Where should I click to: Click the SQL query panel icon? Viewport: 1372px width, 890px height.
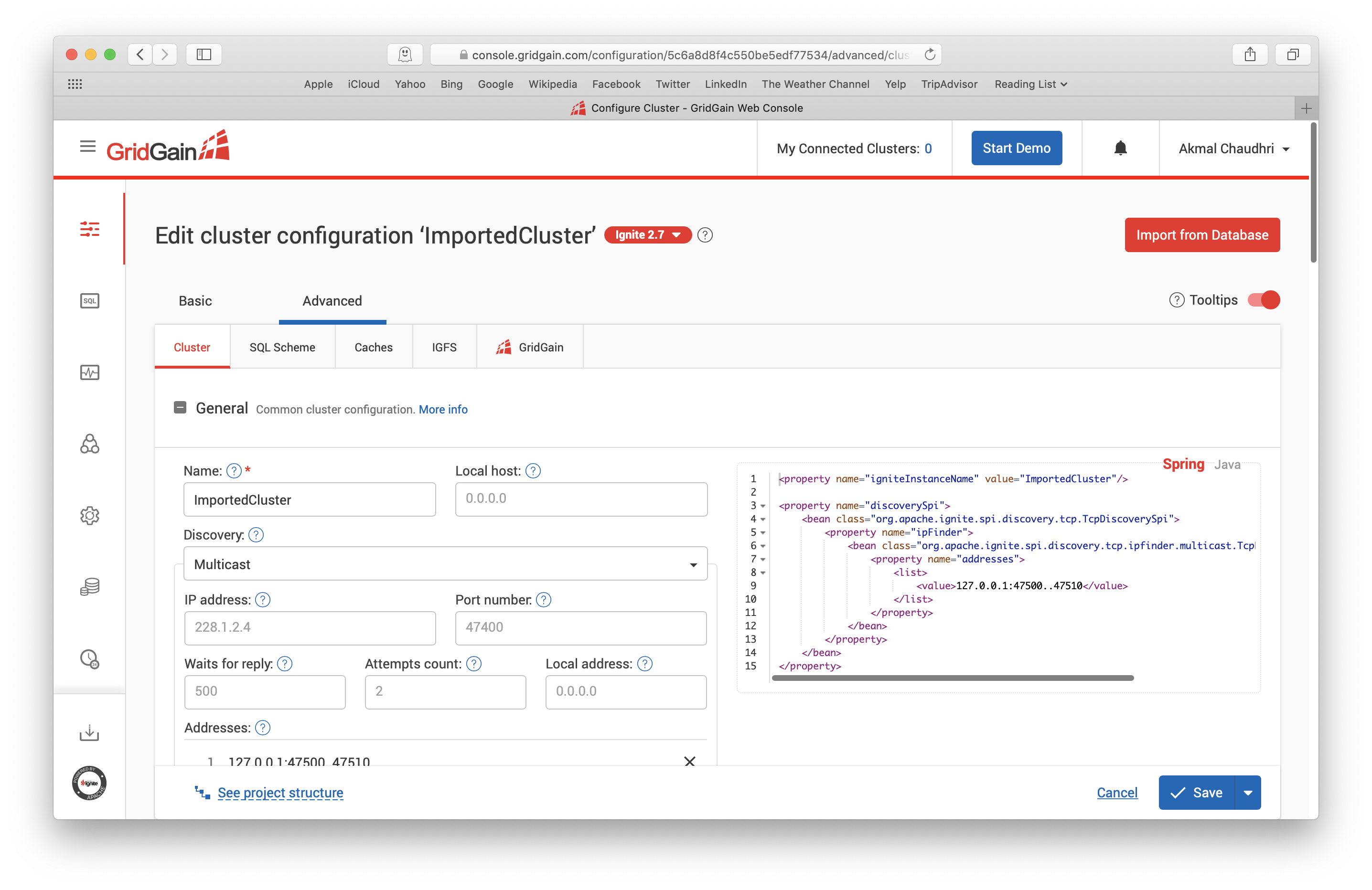(91, 300)
